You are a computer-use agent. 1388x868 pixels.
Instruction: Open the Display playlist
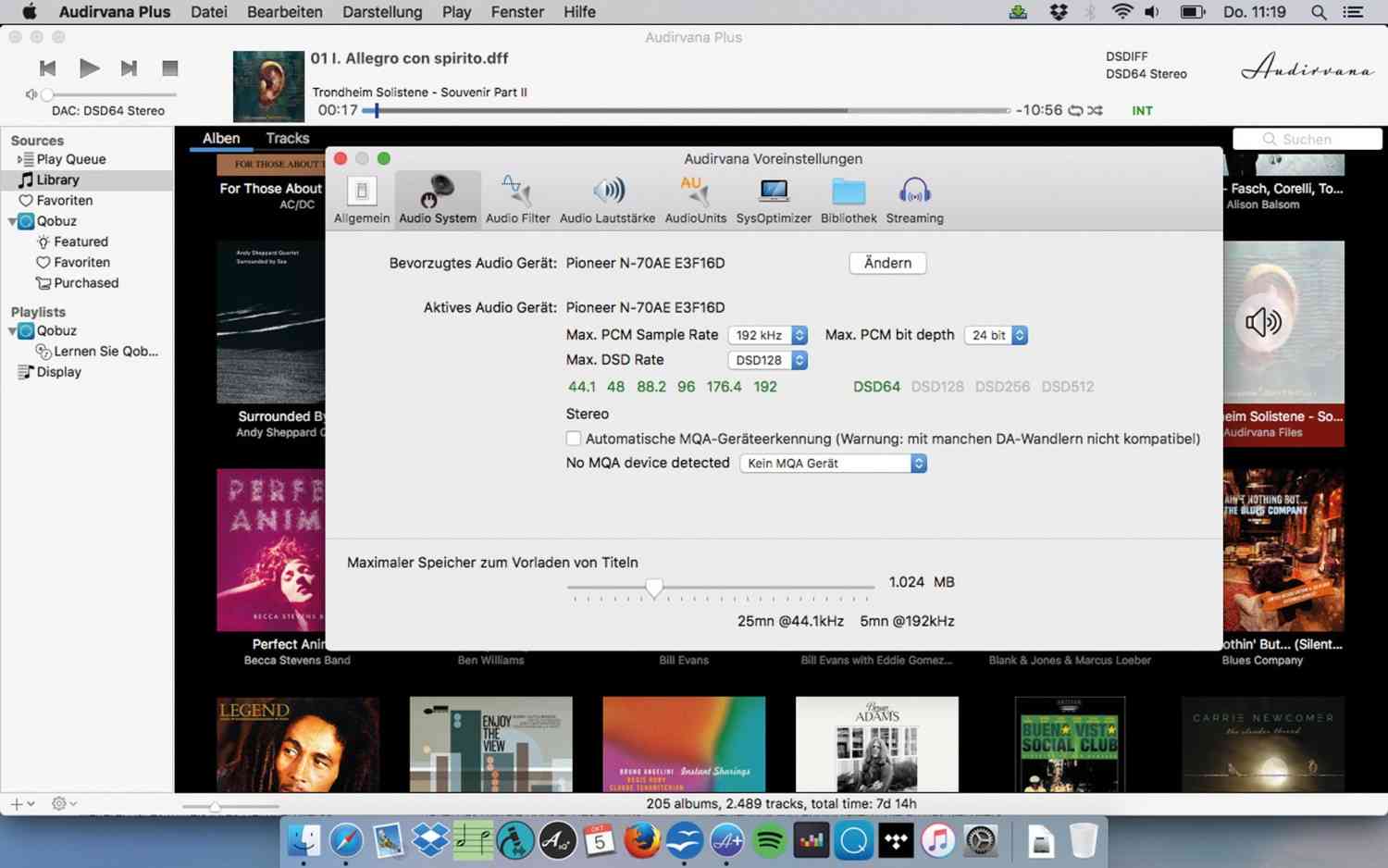pos(58,372)
